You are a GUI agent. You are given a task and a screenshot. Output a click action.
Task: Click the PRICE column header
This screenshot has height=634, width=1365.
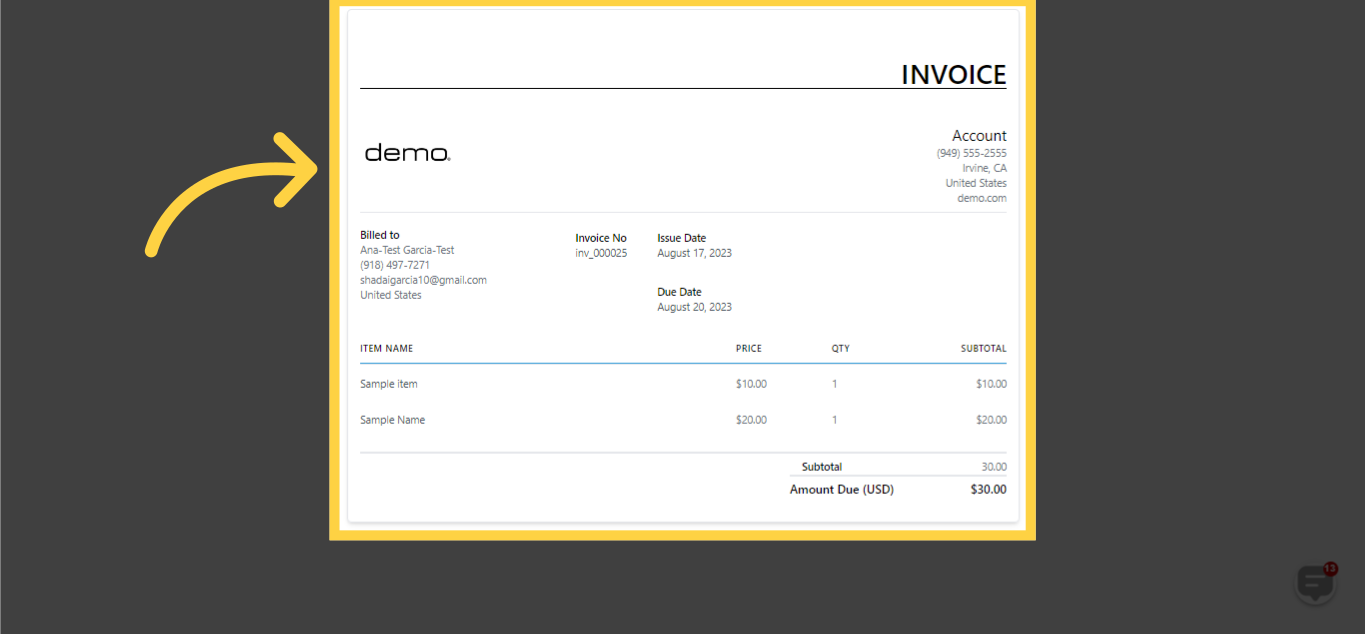click(749, 349)
